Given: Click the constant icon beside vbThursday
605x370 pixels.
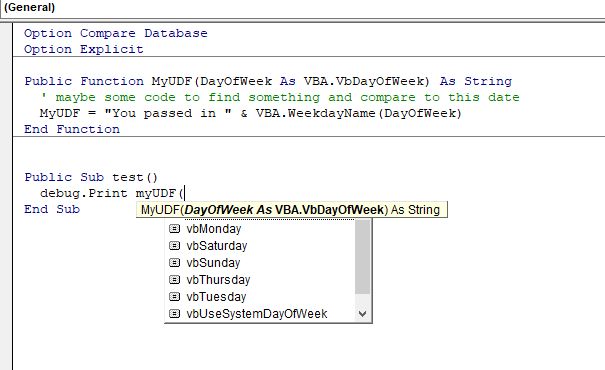Looking at the screenshot, I should pos(174,280).
